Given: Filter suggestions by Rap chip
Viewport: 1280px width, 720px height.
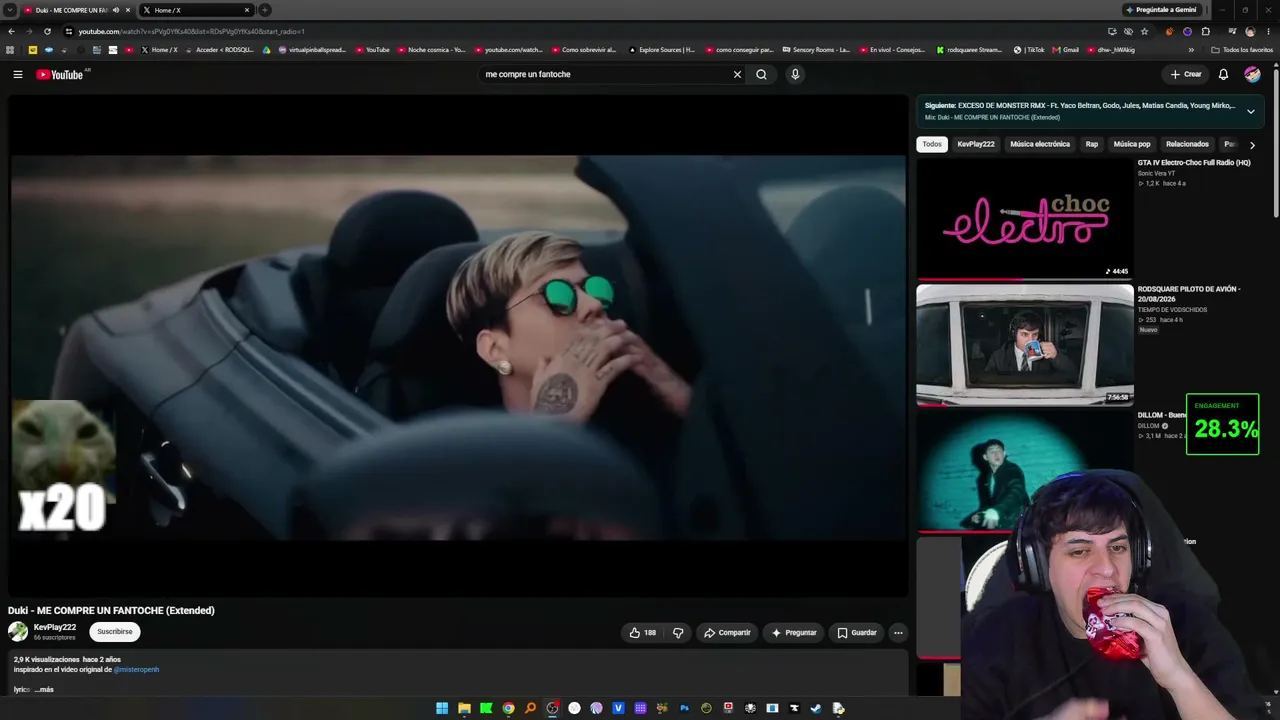Looking at the screenshot, I should pyautogui.click(x=1092, y=144).
